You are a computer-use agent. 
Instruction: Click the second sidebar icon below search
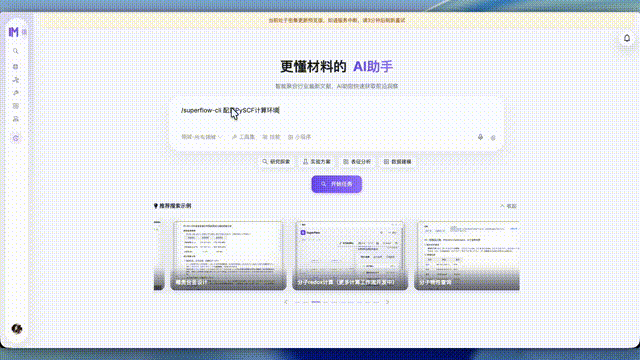[16, 67]
